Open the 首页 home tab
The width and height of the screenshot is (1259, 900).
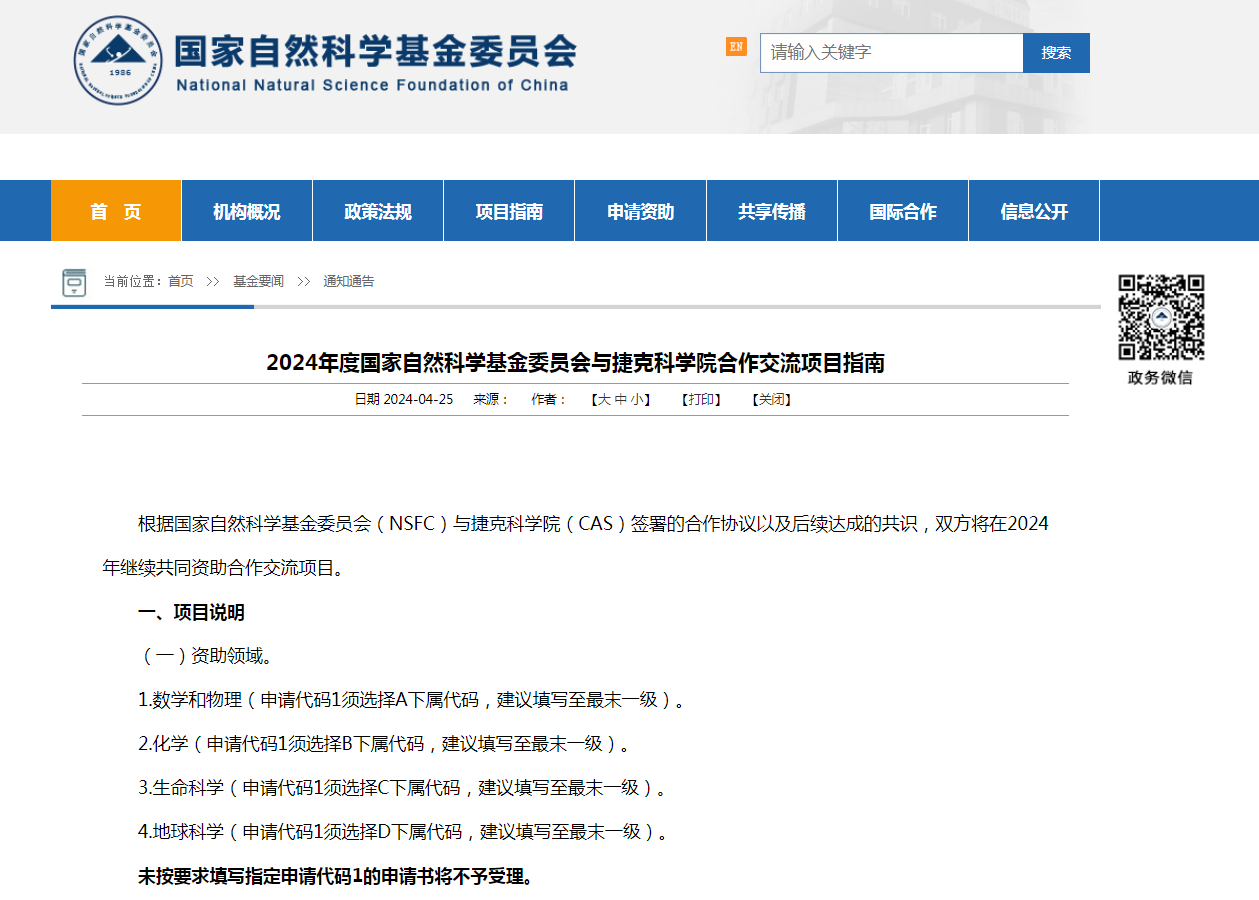point(116,211)
